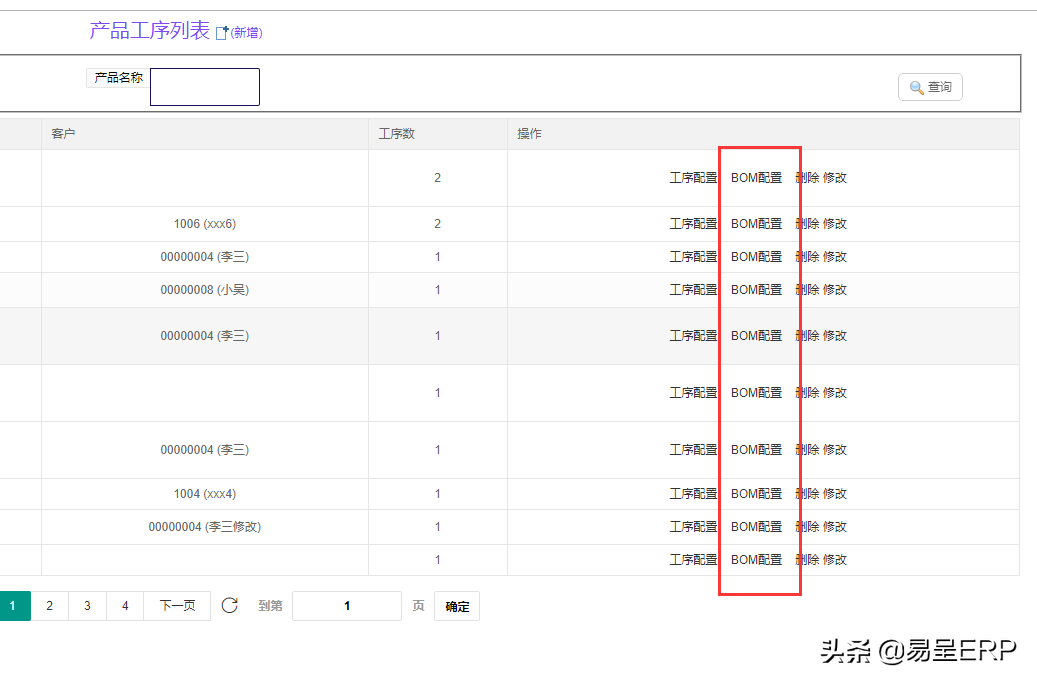1037x685 pixels.
Task: Click the 确定 button to jump page
Action: coord(457,606)
